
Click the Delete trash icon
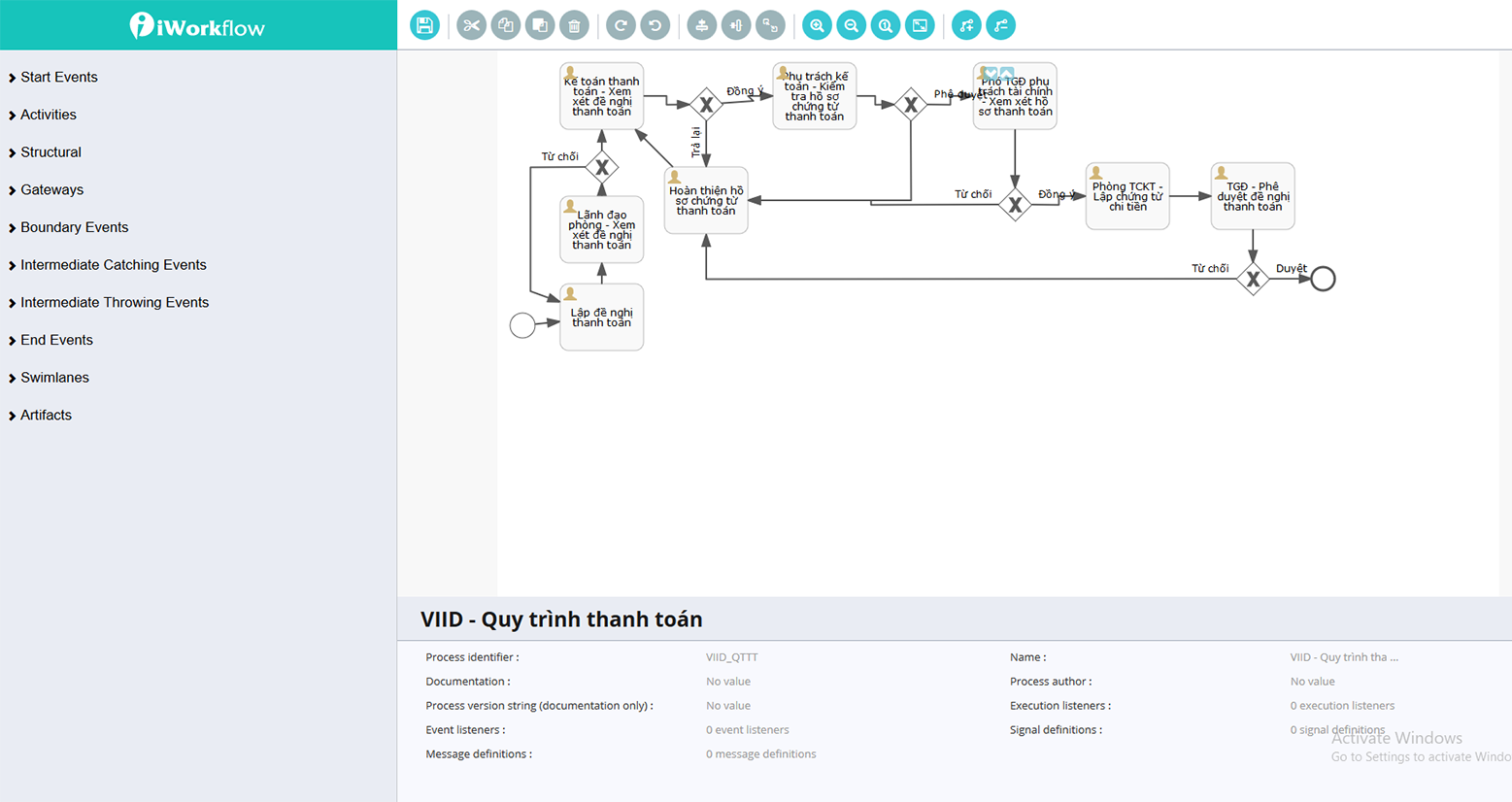click(x=574, y=25)
